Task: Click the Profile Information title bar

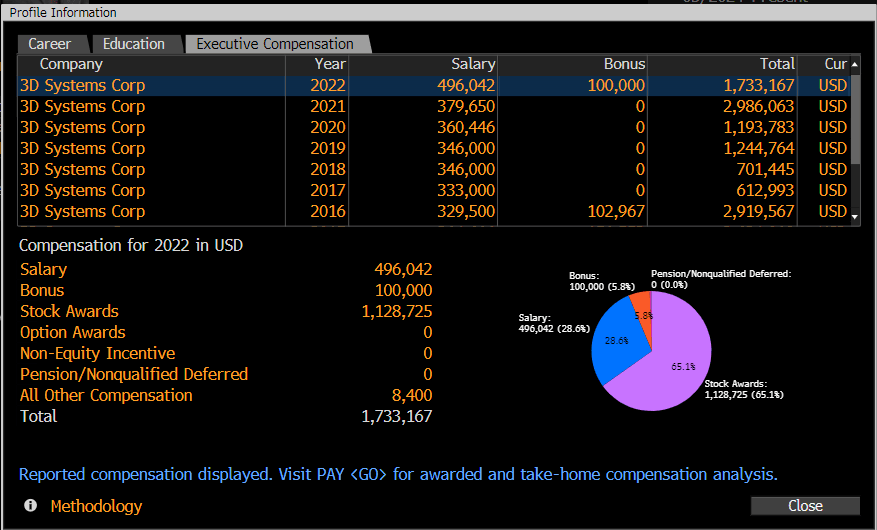Action: click(438, 12)
